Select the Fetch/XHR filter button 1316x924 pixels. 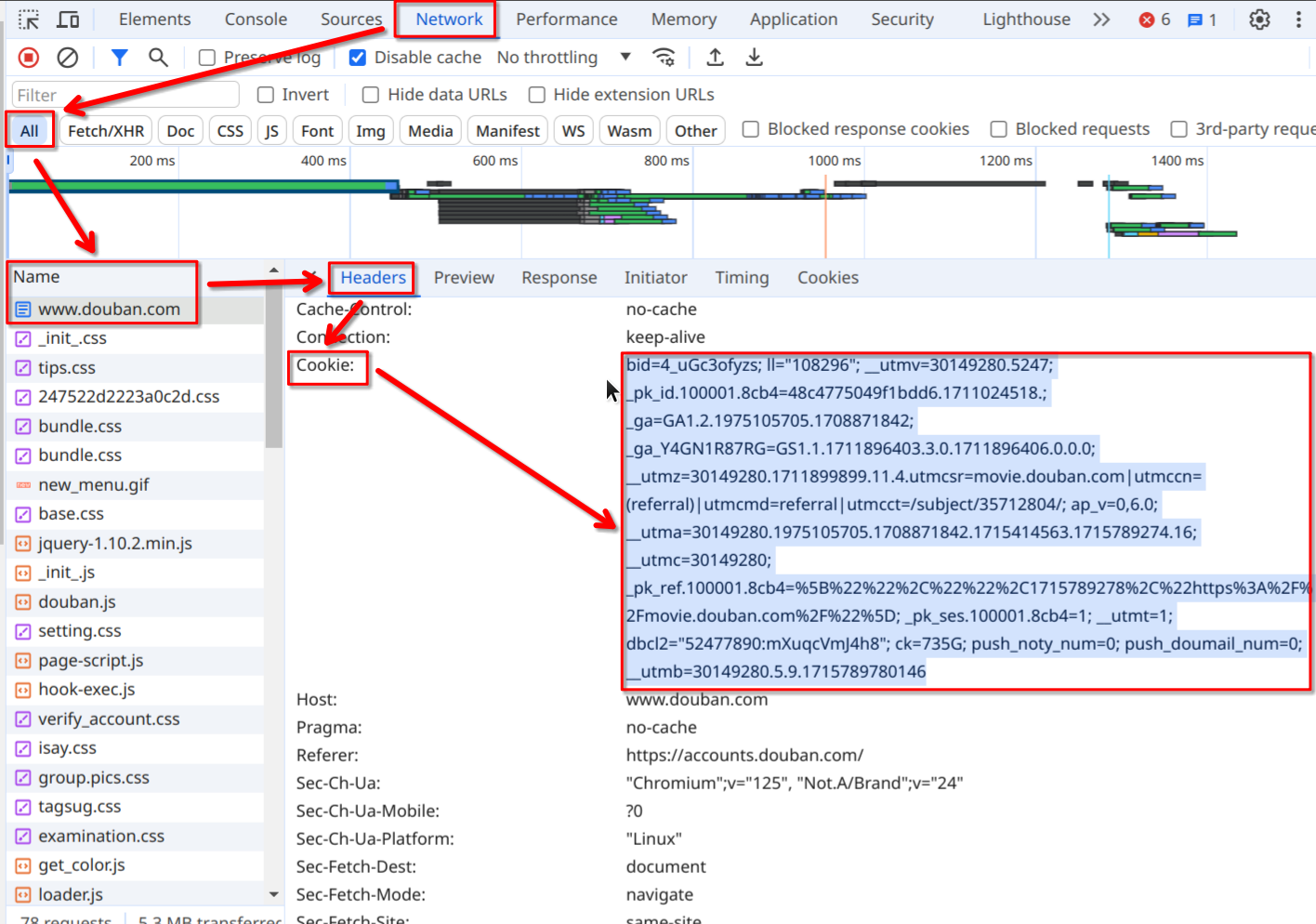pos(106,131)
